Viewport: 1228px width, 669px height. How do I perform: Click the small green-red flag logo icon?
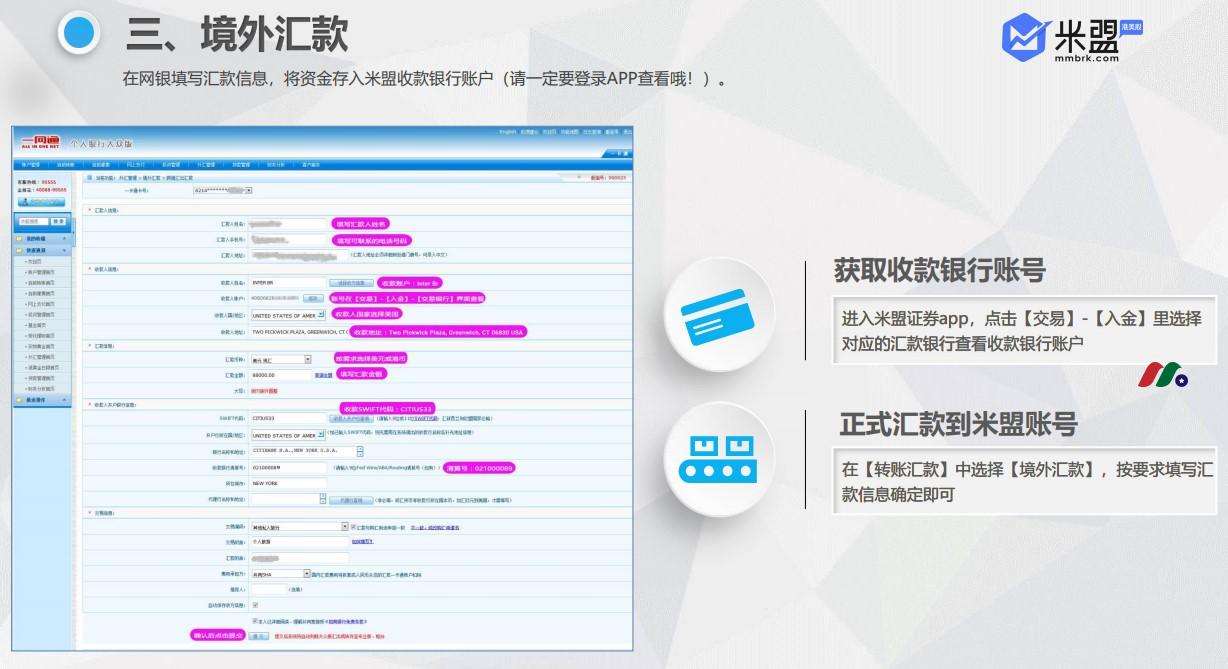pos(1162,376)
